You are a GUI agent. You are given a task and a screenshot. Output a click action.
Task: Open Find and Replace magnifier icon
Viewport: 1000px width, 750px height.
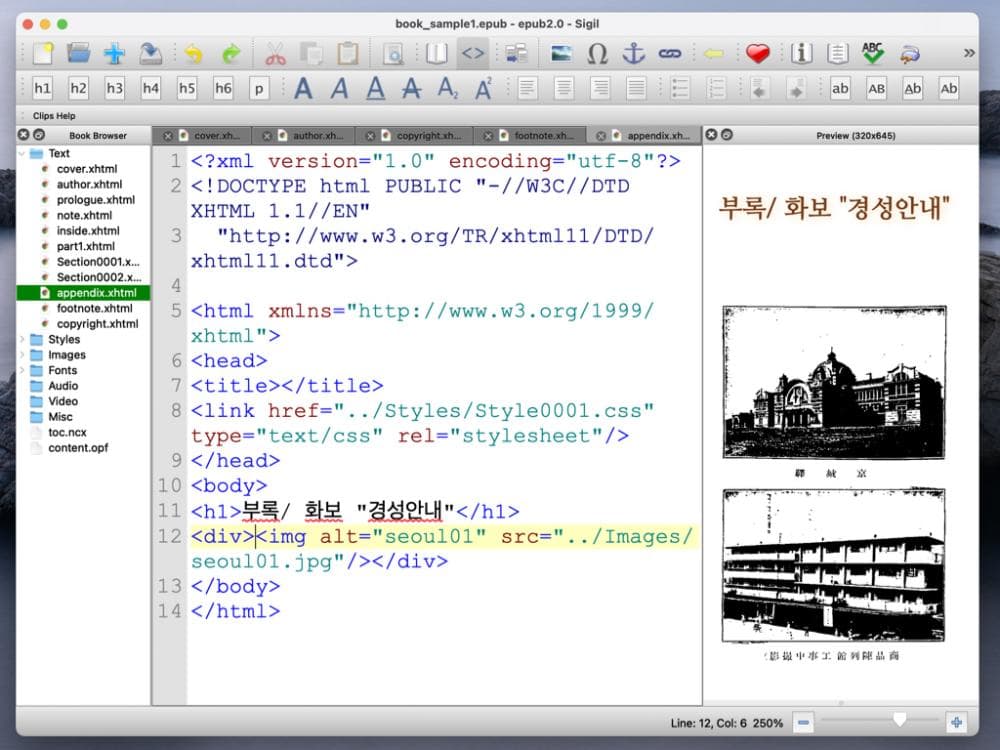(x=393, y=54)
